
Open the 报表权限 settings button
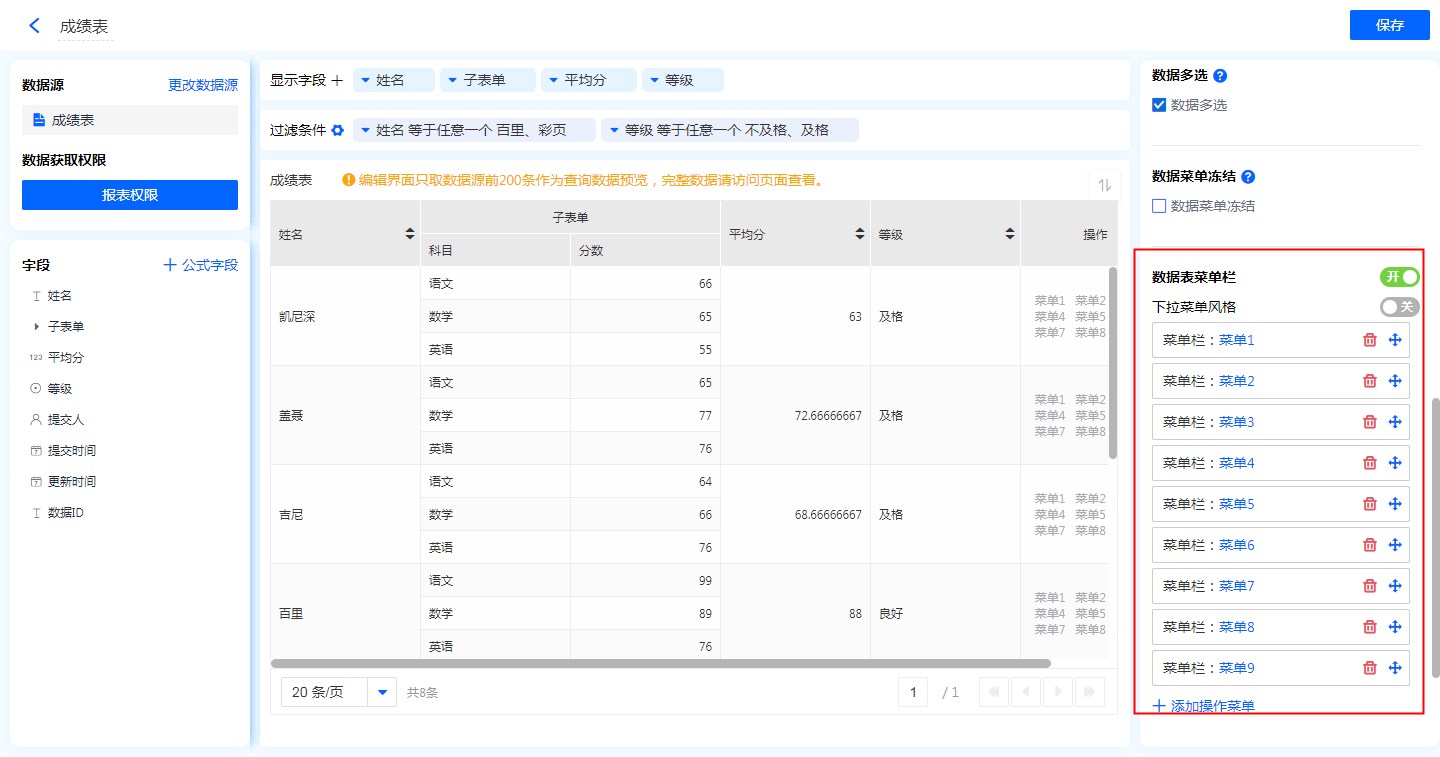coord(130,195)
